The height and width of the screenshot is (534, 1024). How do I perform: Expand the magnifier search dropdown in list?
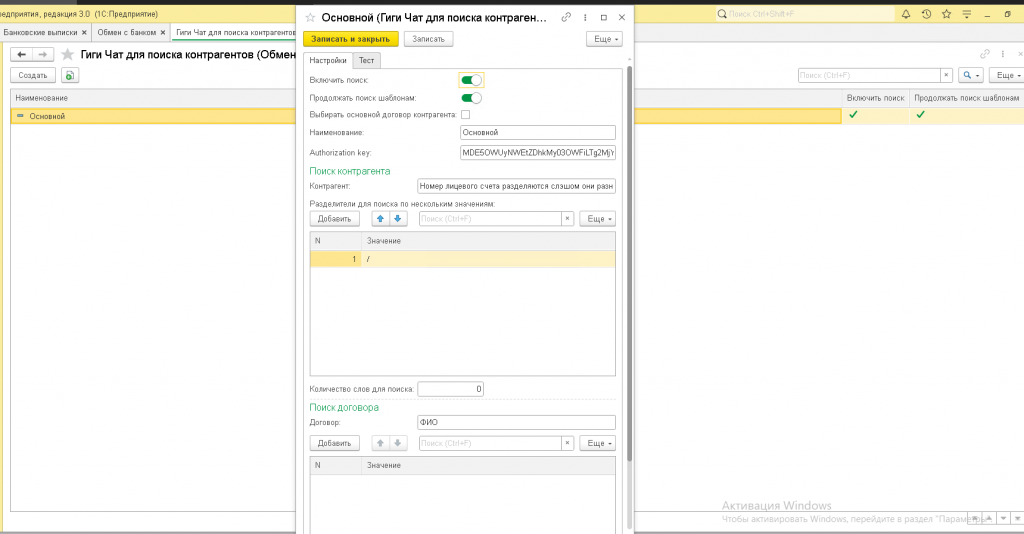click(970, 75)
